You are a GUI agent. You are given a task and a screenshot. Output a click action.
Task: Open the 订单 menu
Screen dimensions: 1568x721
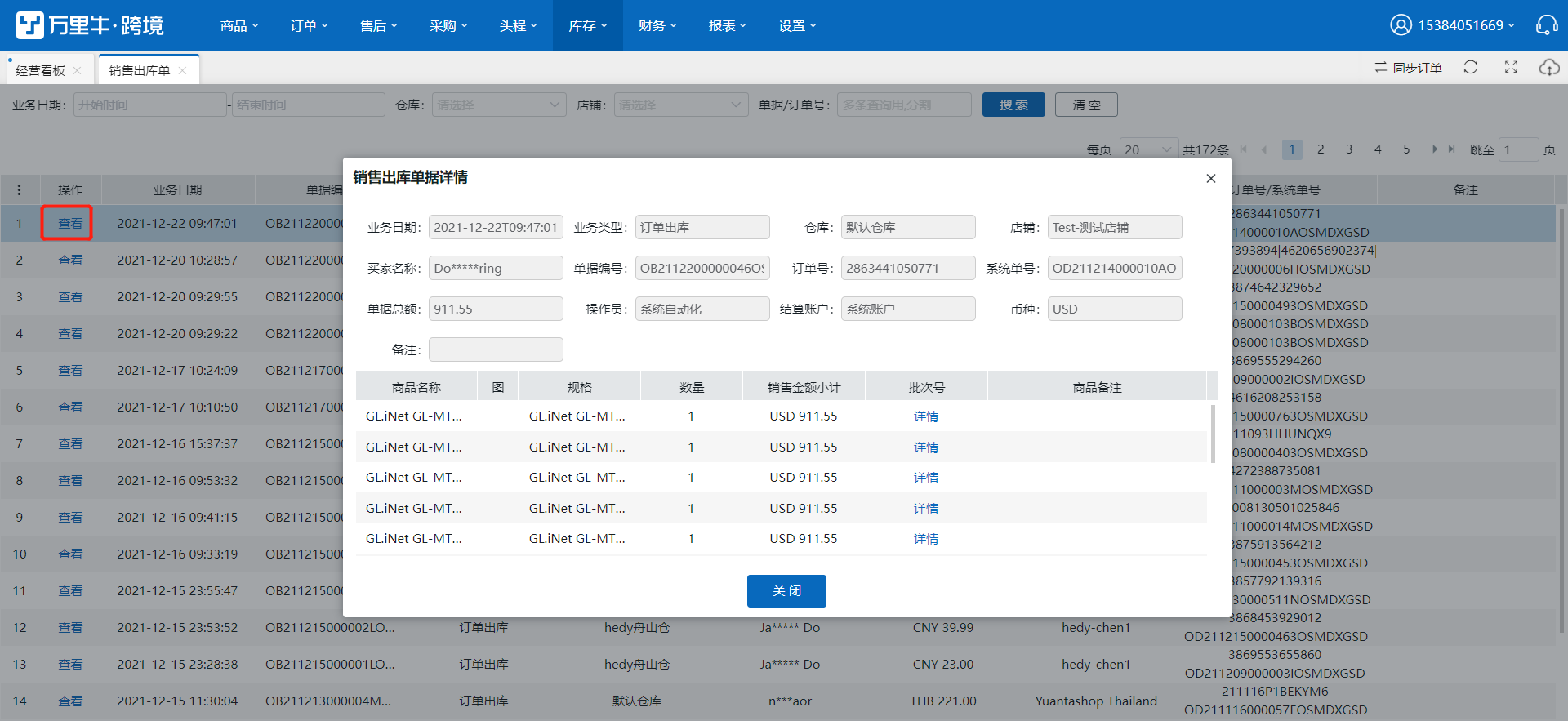309,26
